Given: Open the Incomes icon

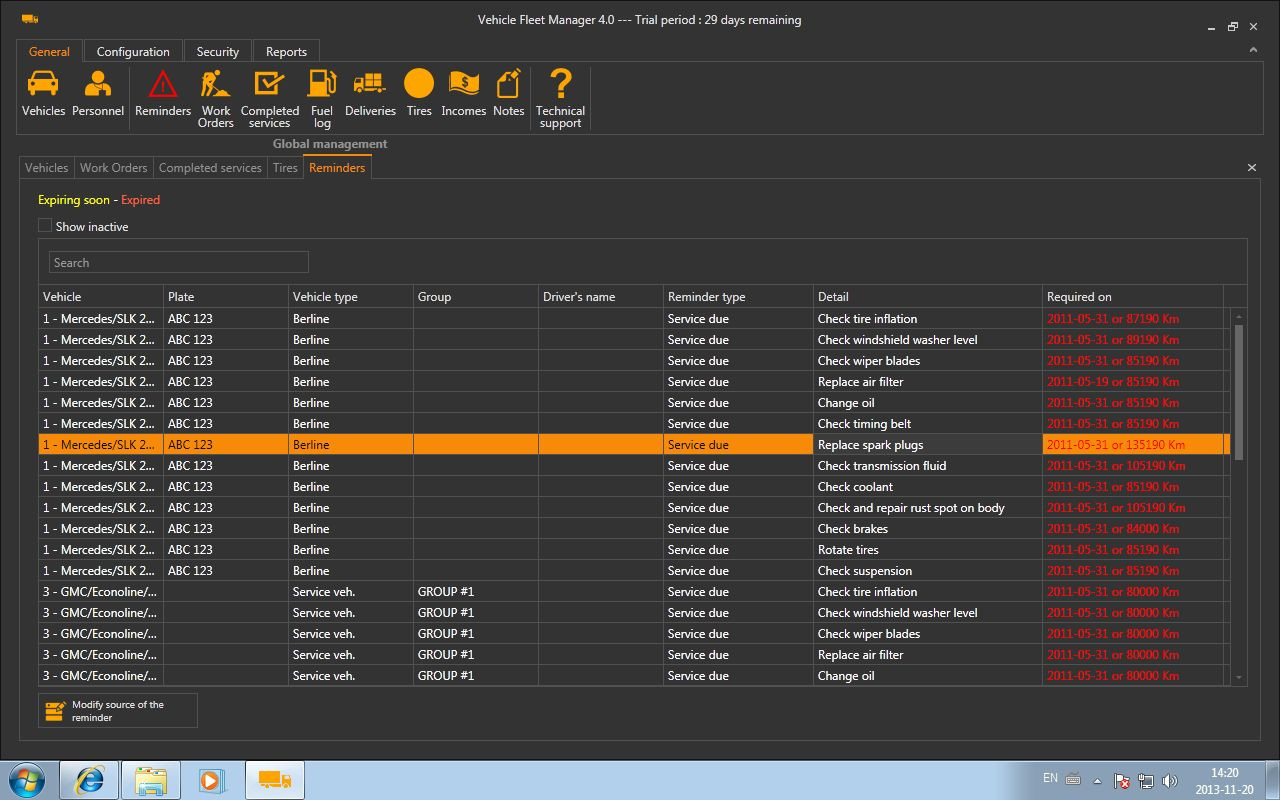Looking at the screenshot, I should coord(464,94).
